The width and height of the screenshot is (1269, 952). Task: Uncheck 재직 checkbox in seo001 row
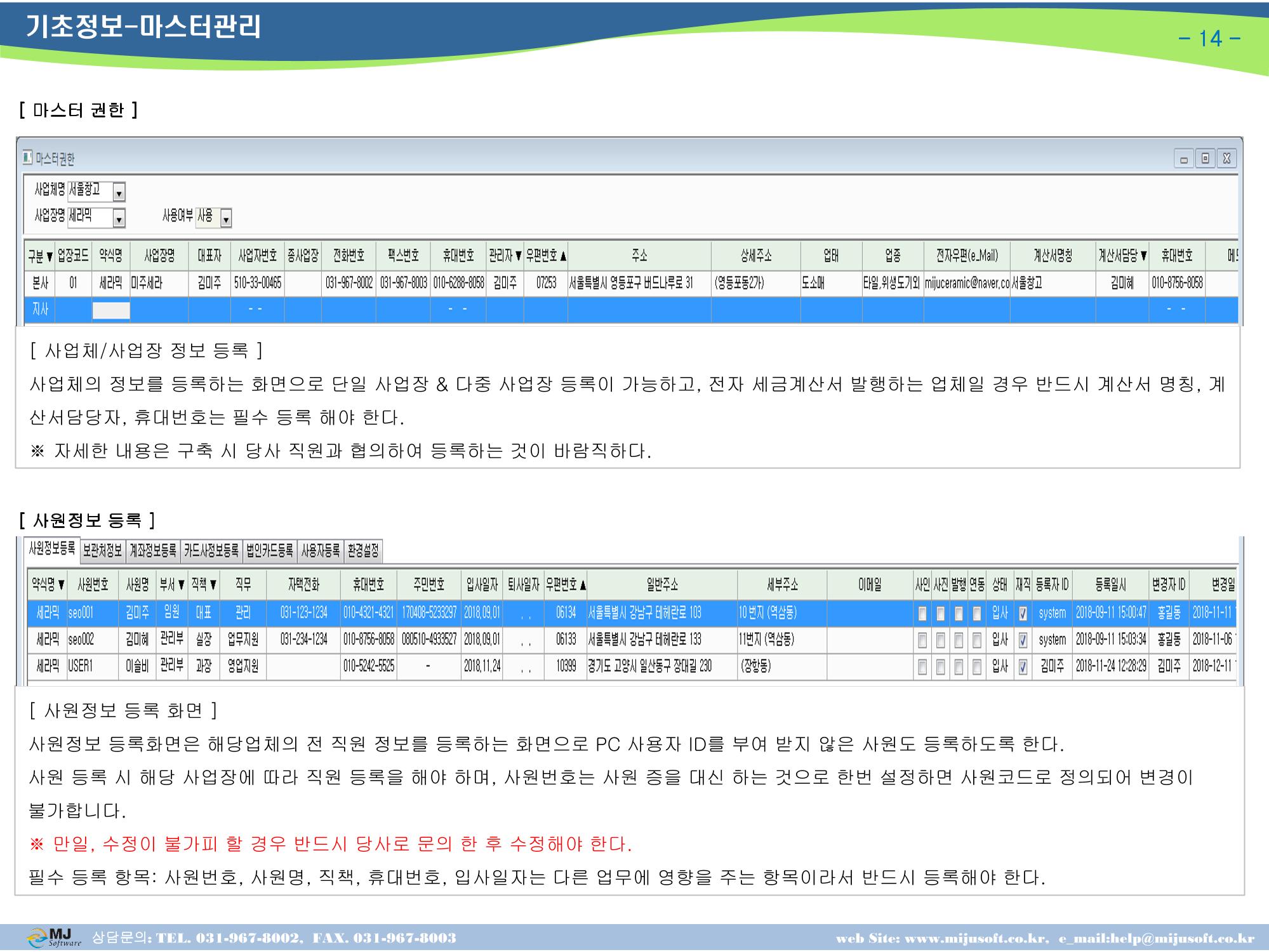click(1023, 613)
